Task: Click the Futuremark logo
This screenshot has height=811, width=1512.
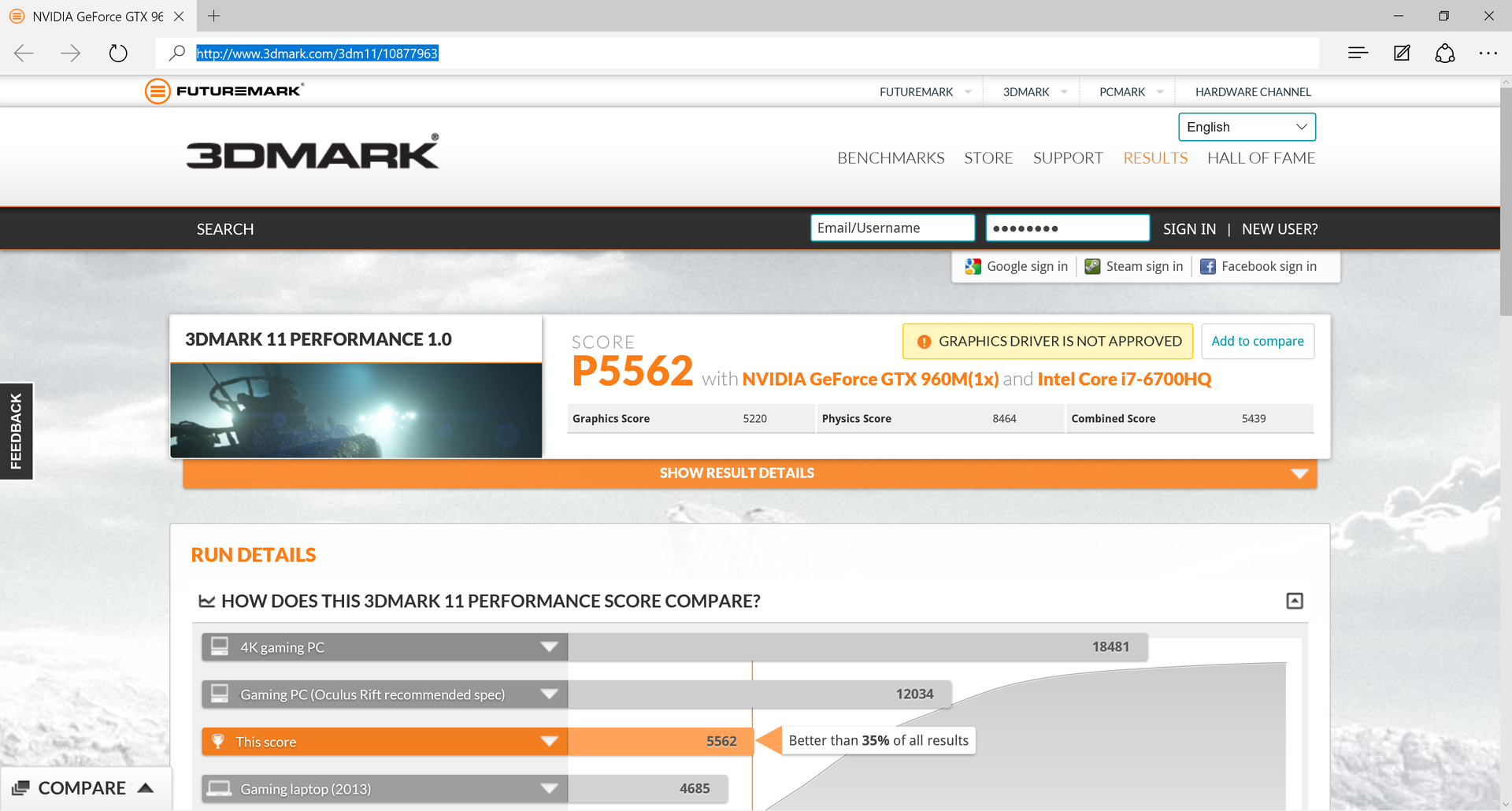Action: tap(224, 91)
